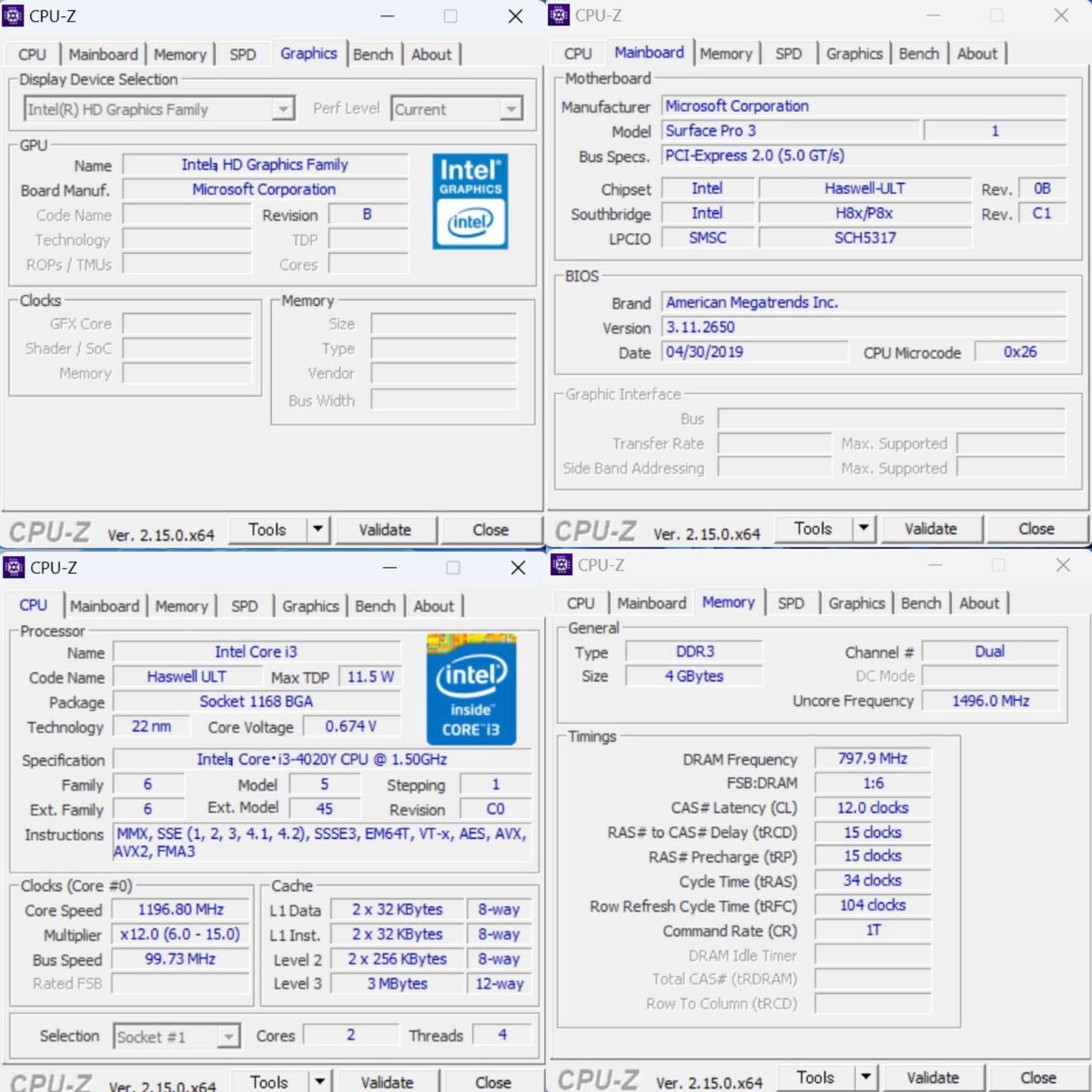
Task: Expand the Tools dropdown arrow in the CPU window
Action: tap(319, 1082)
